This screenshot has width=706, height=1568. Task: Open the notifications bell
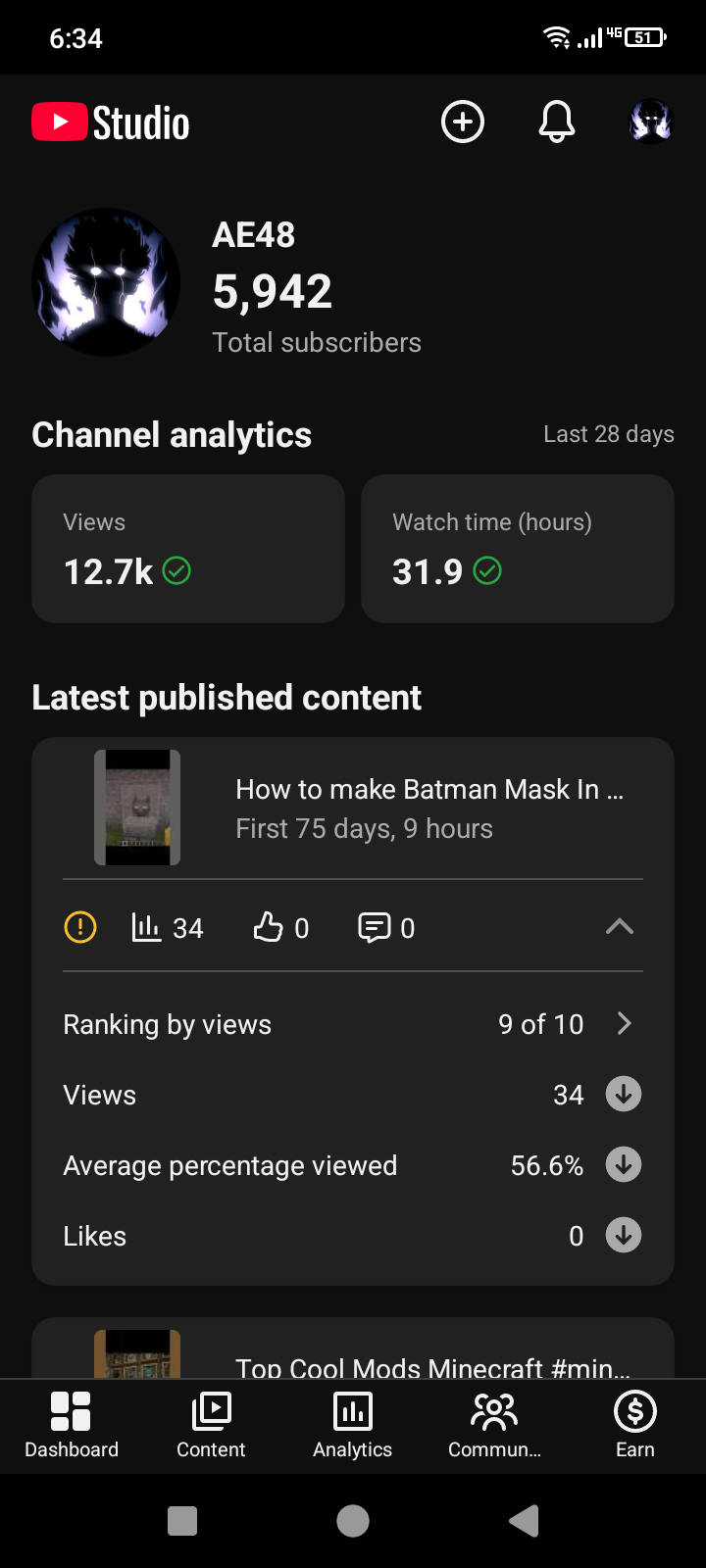557,122
